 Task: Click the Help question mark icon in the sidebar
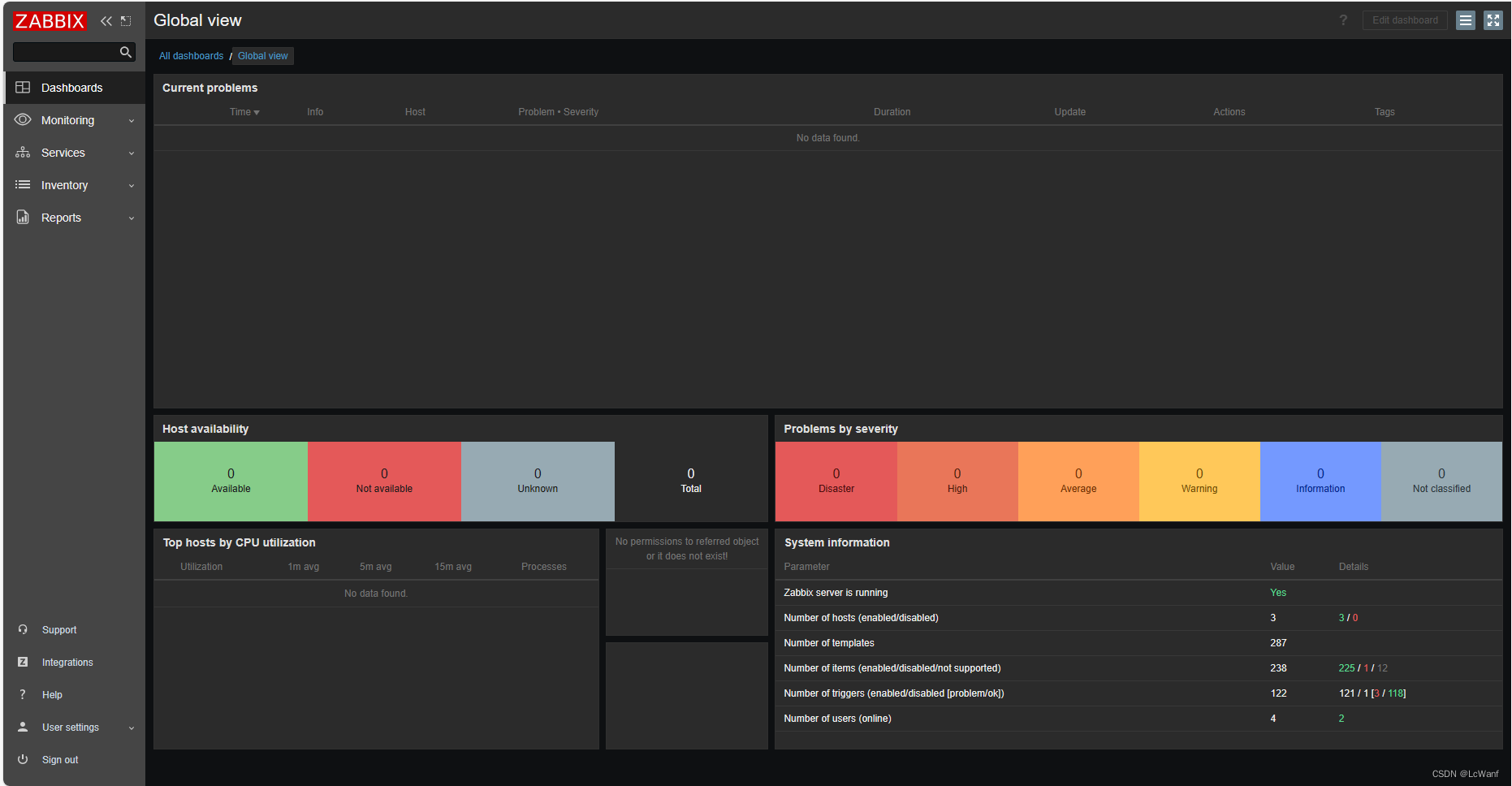23,694
